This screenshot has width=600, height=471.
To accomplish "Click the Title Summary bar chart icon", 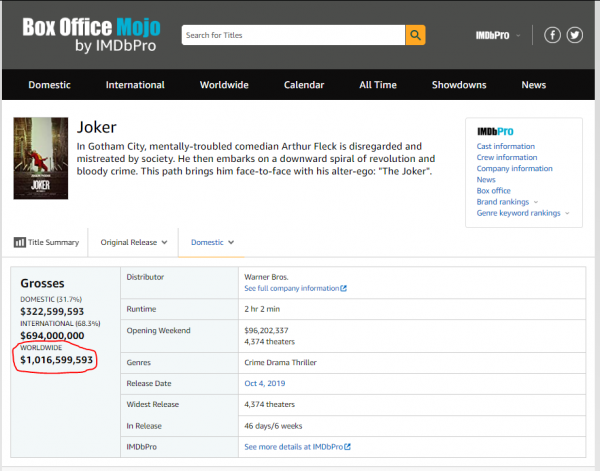I will coord(20,242).
